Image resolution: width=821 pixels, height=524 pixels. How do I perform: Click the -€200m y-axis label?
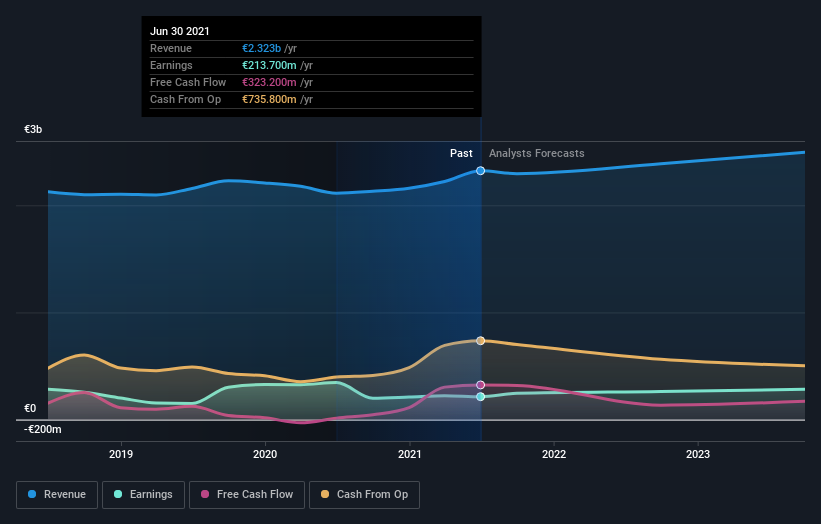(42, 429)
